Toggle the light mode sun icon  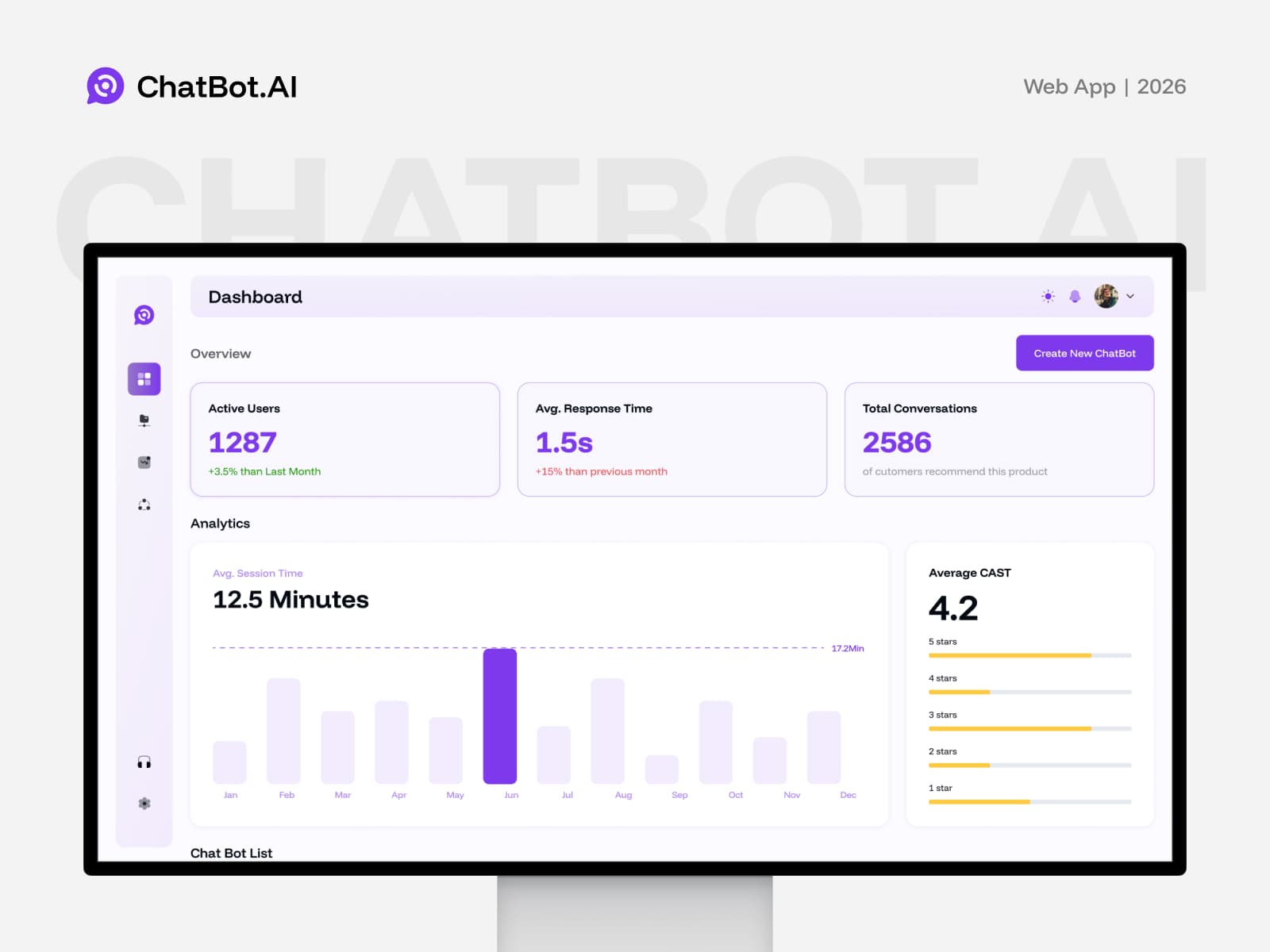(1048, 297)
